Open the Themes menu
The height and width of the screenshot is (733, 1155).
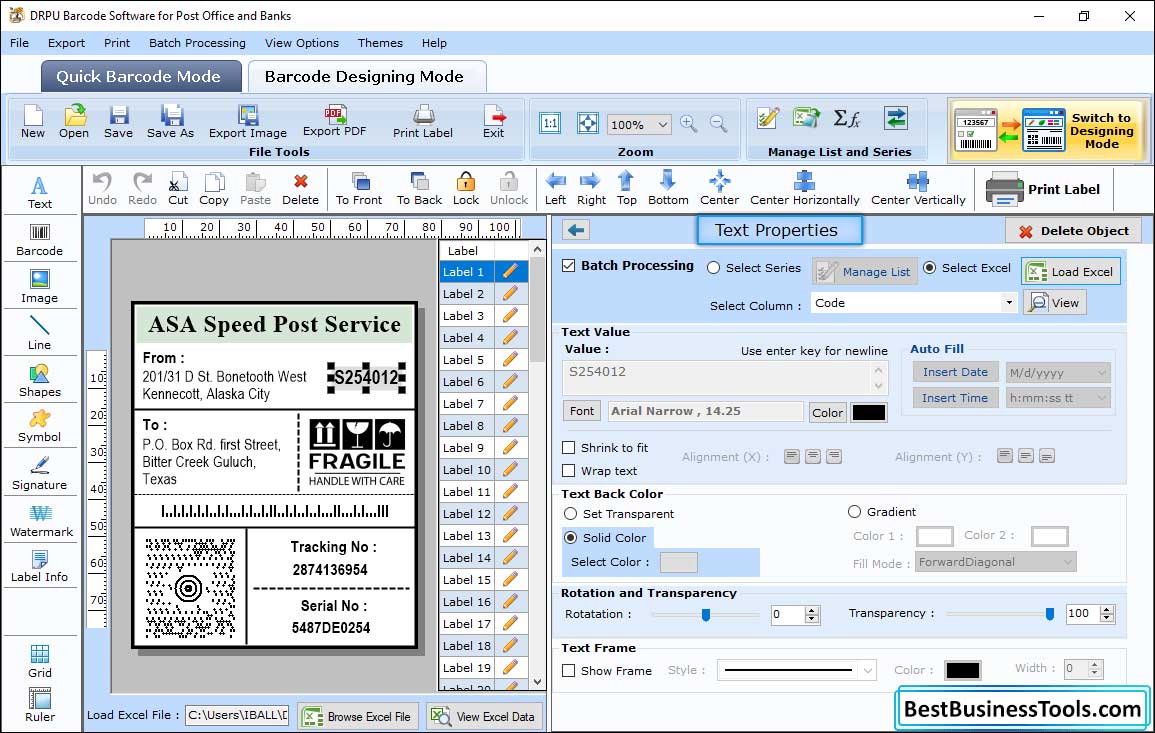pos(380,43)
